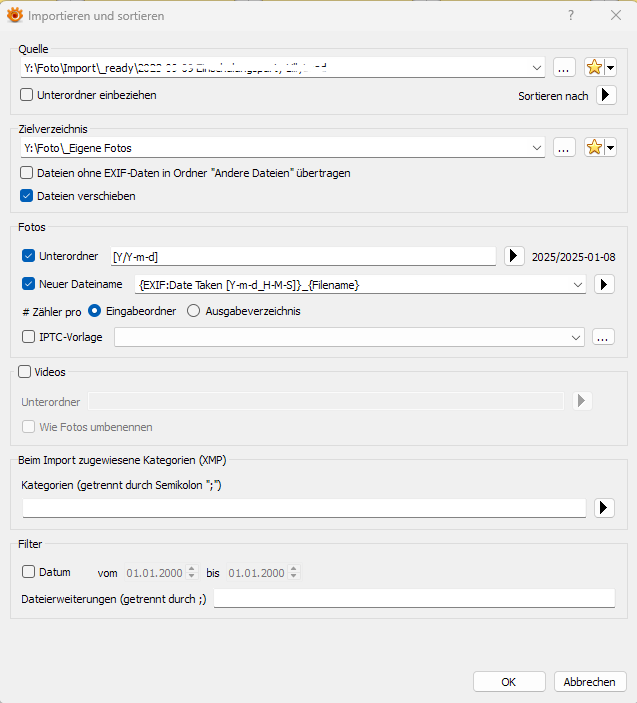This screenshot has width=637, height=703.
Task: Click the Unterordner template arrow button
Action: (x=513, y=256)
